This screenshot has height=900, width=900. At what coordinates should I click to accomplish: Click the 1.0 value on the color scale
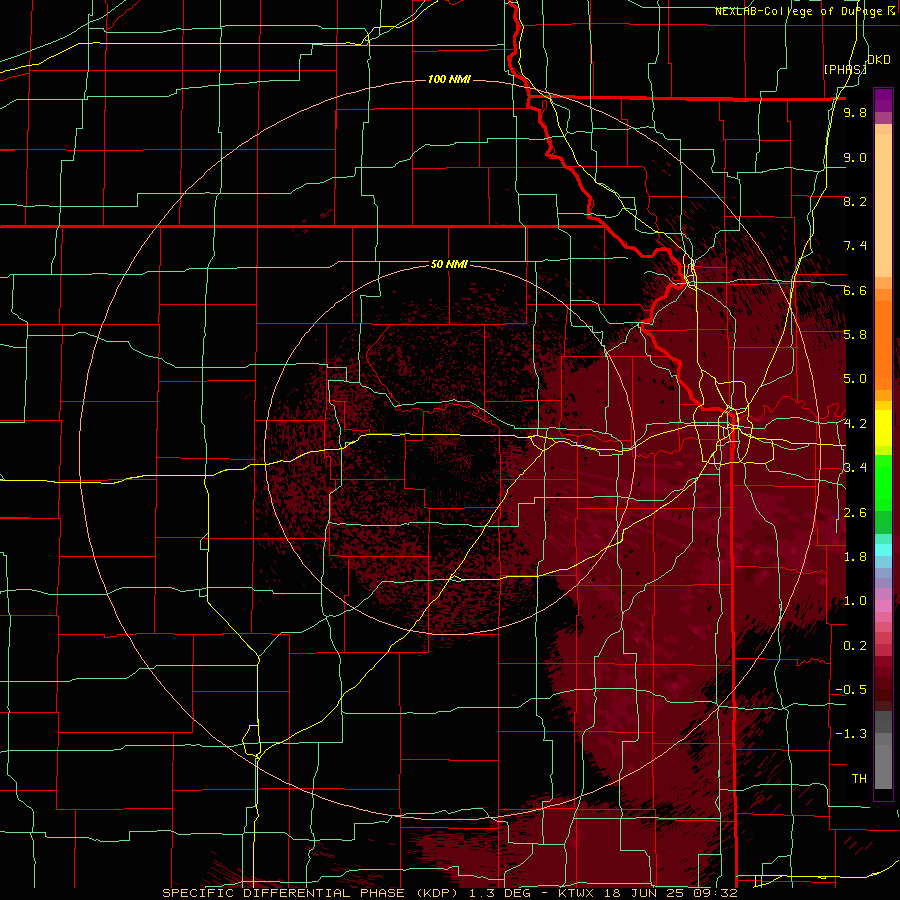point(855,601)
